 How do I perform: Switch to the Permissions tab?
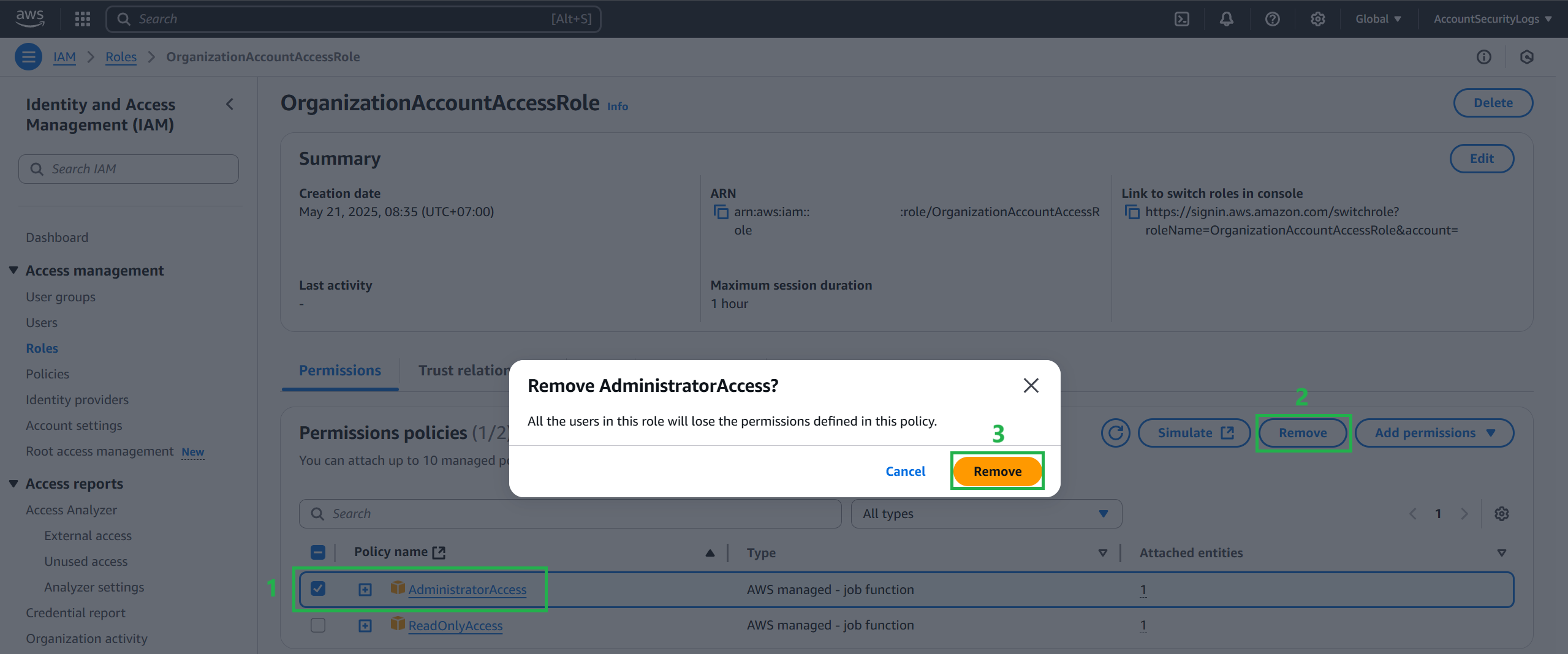click(x=340, y=370)
